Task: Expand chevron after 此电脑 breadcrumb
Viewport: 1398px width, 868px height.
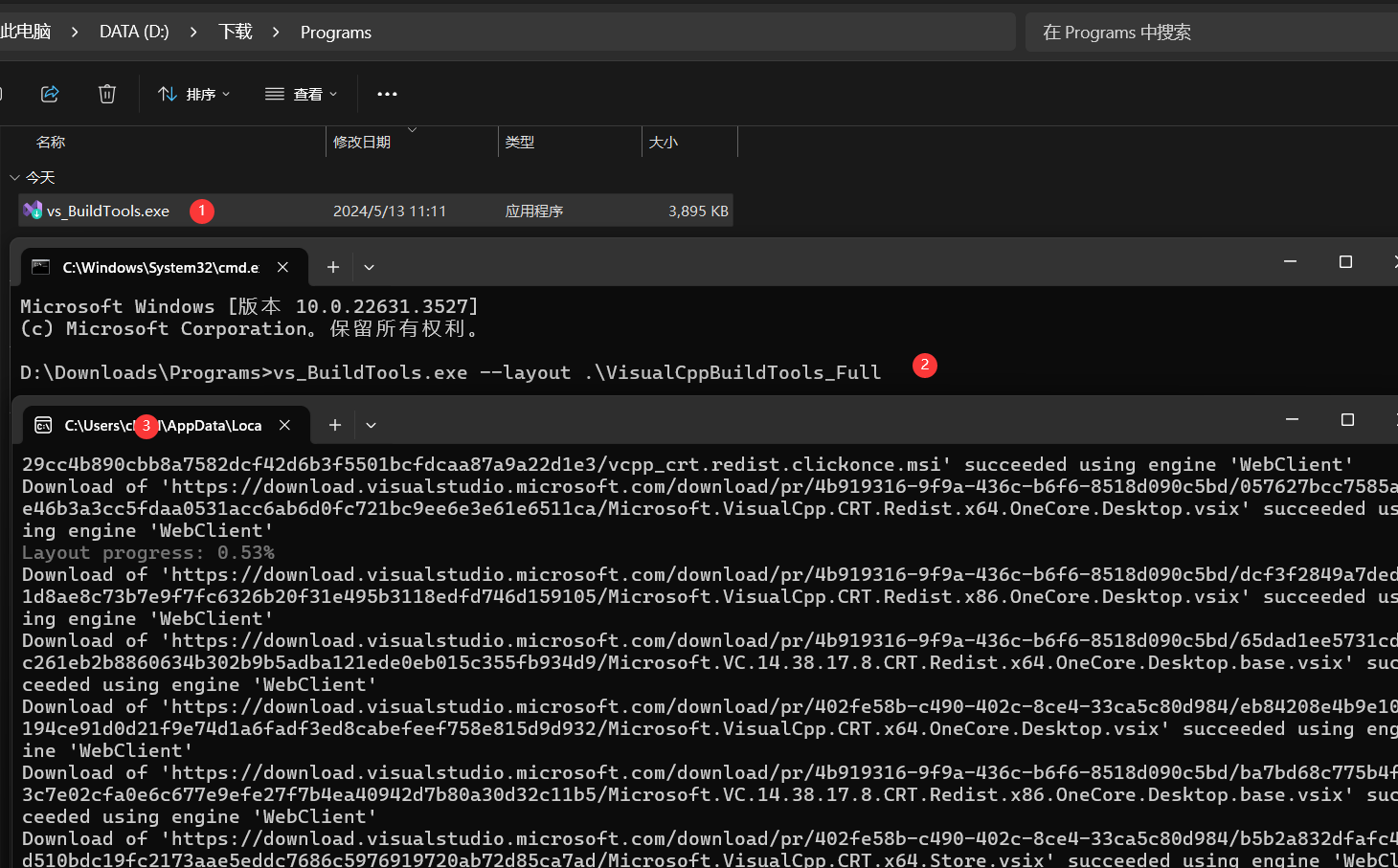Action: pos(75,32)
